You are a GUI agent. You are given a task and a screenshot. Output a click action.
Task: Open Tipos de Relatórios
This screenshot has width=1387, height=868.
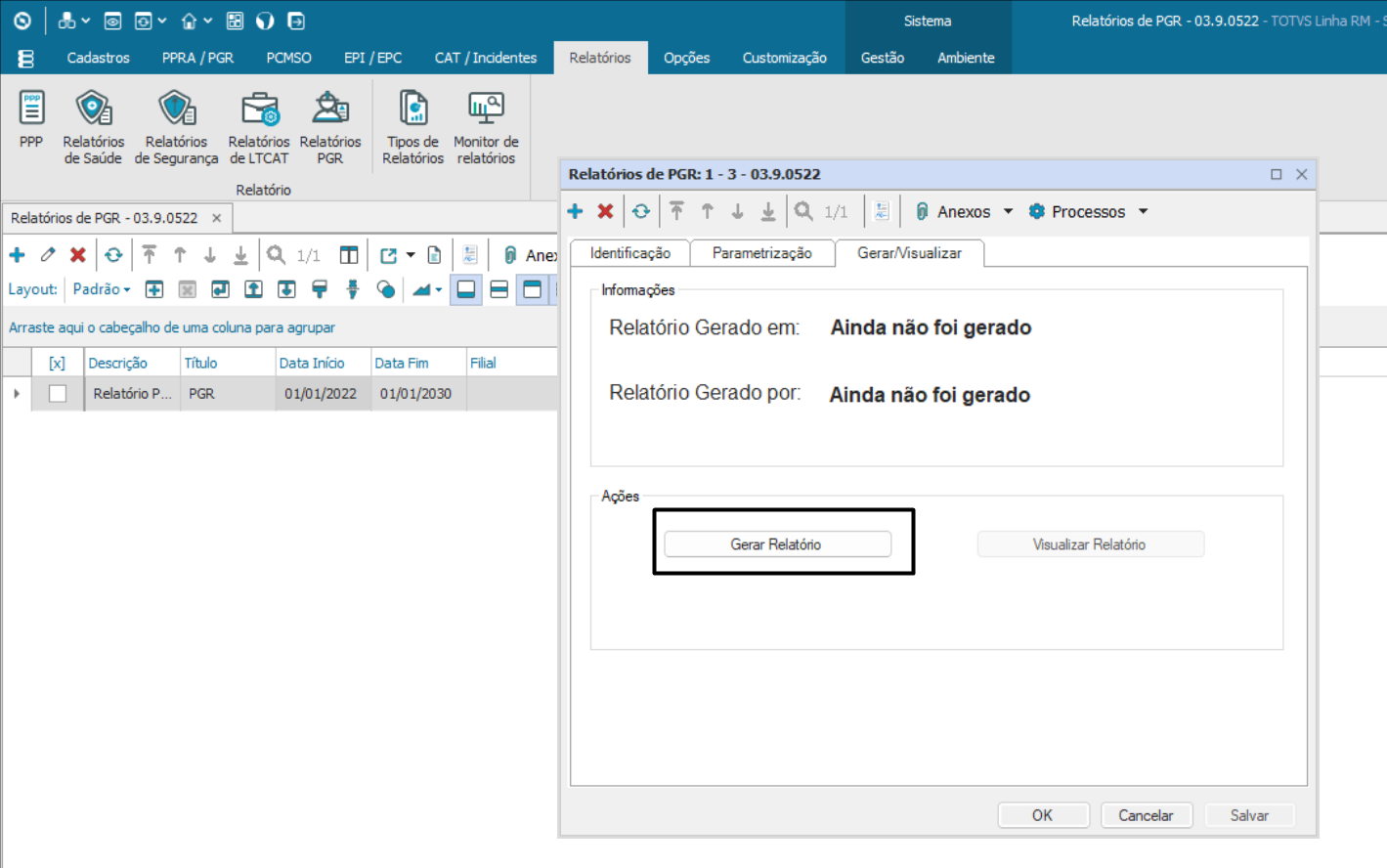pyautogui.click(x=412, y=127)
